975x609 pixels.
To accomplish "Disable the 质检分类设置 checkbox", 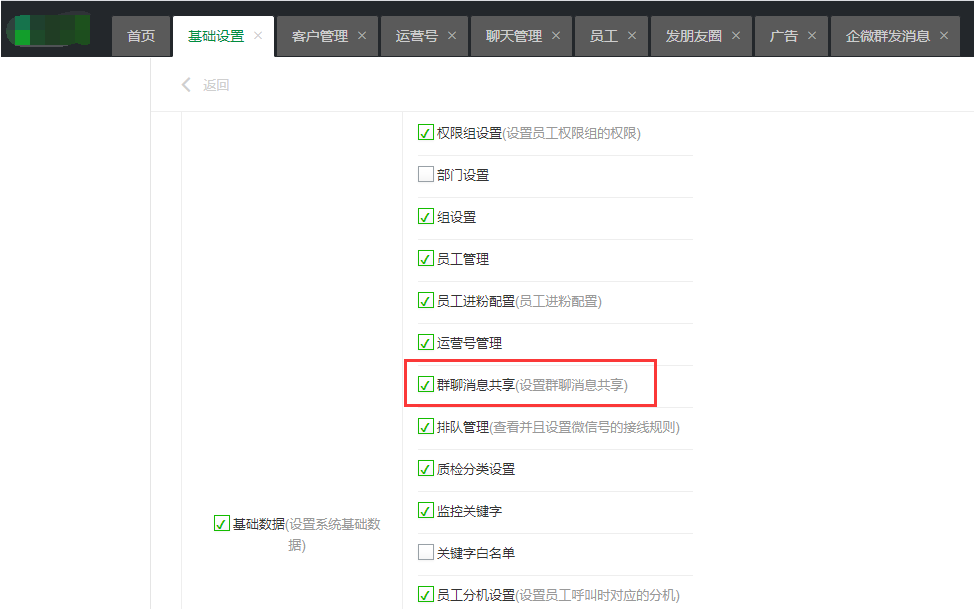I will tap(425, 468).
